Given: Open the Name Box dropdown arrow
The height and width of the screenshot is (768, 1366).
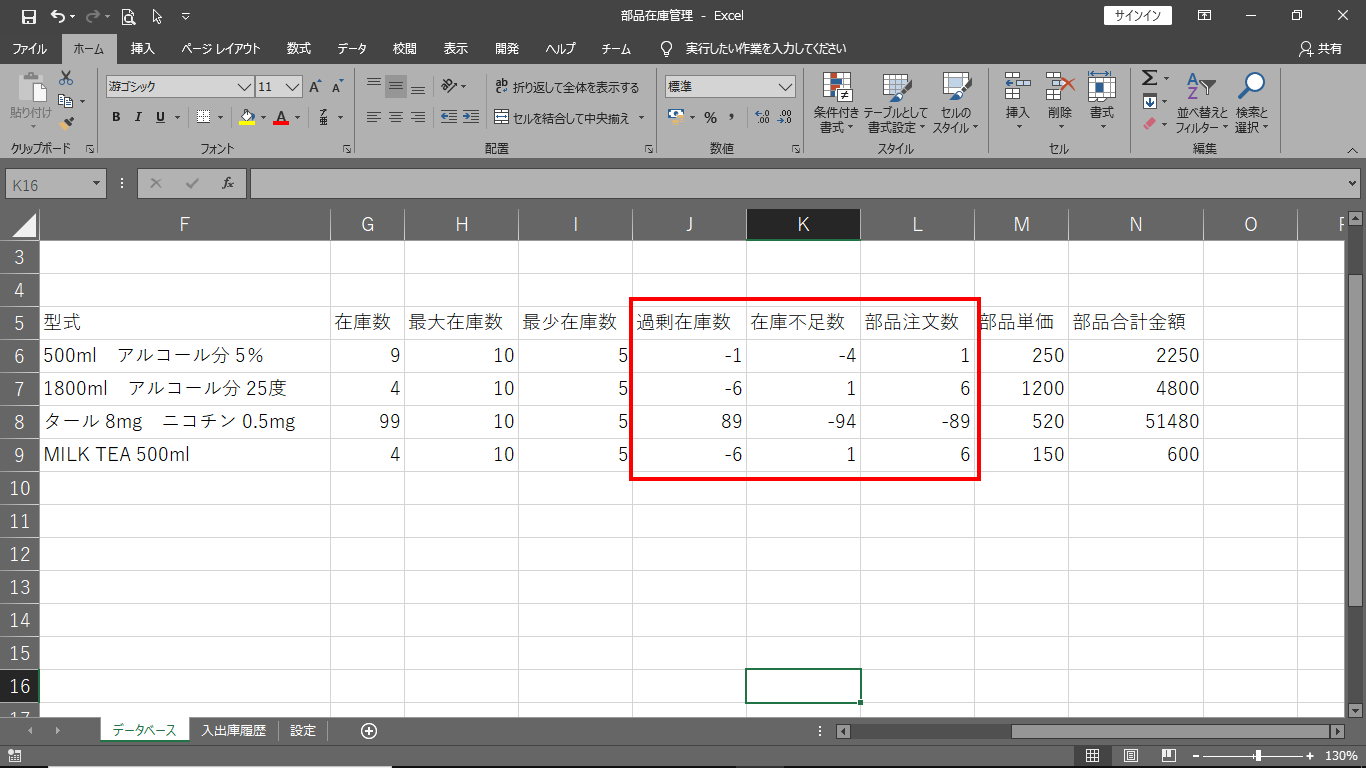Looking at the screenshot, I should click(97, 183).
